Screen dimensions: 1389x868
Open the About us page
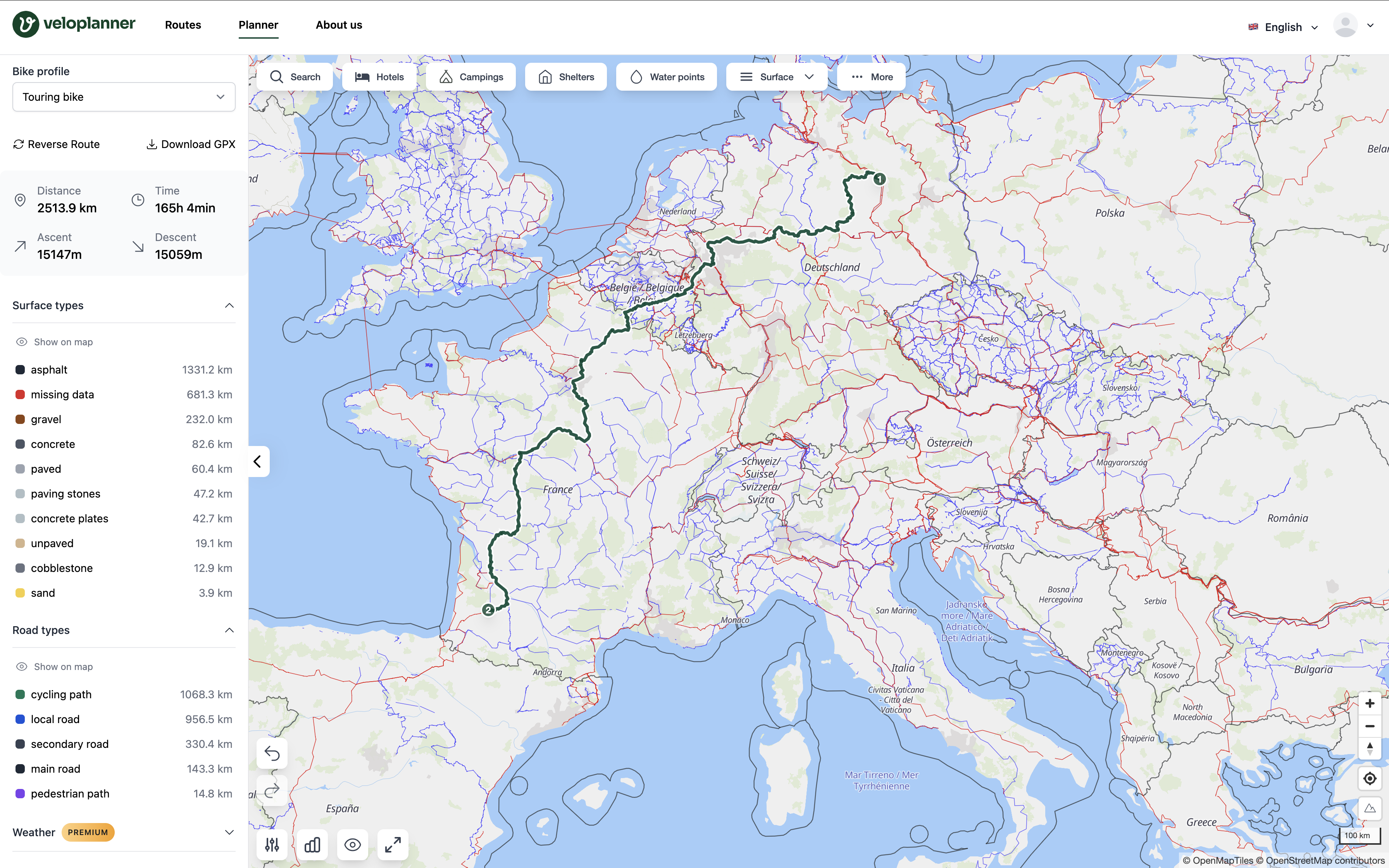pyautogui.click(x=339, y=25)
